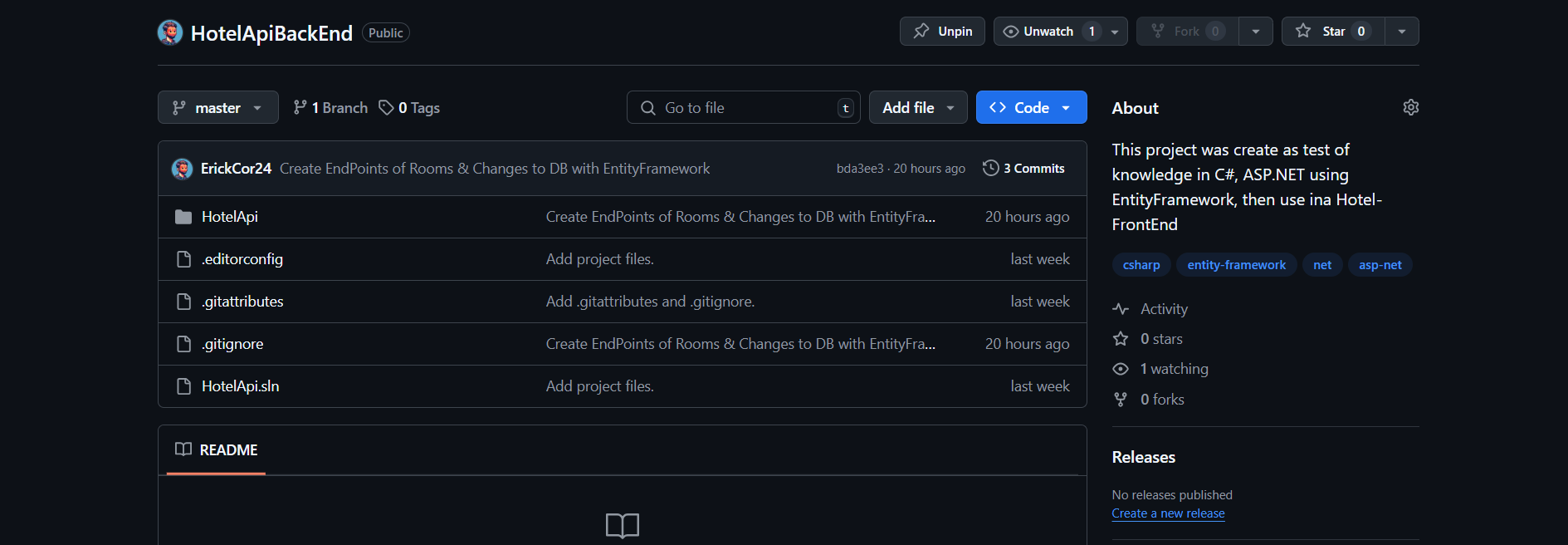Open the About settings gear icon

(x=1410, y=107)
